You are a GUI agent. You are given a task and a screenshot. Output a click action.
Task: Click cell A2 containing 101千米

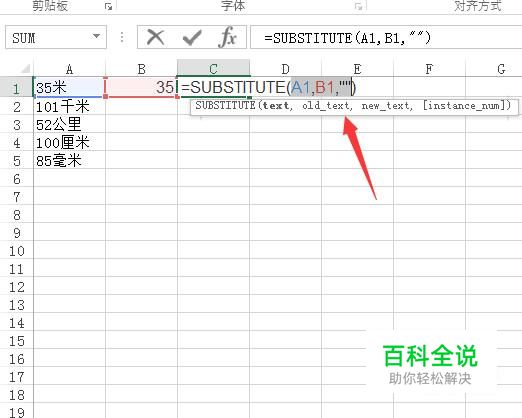click(x=69, y=107)
